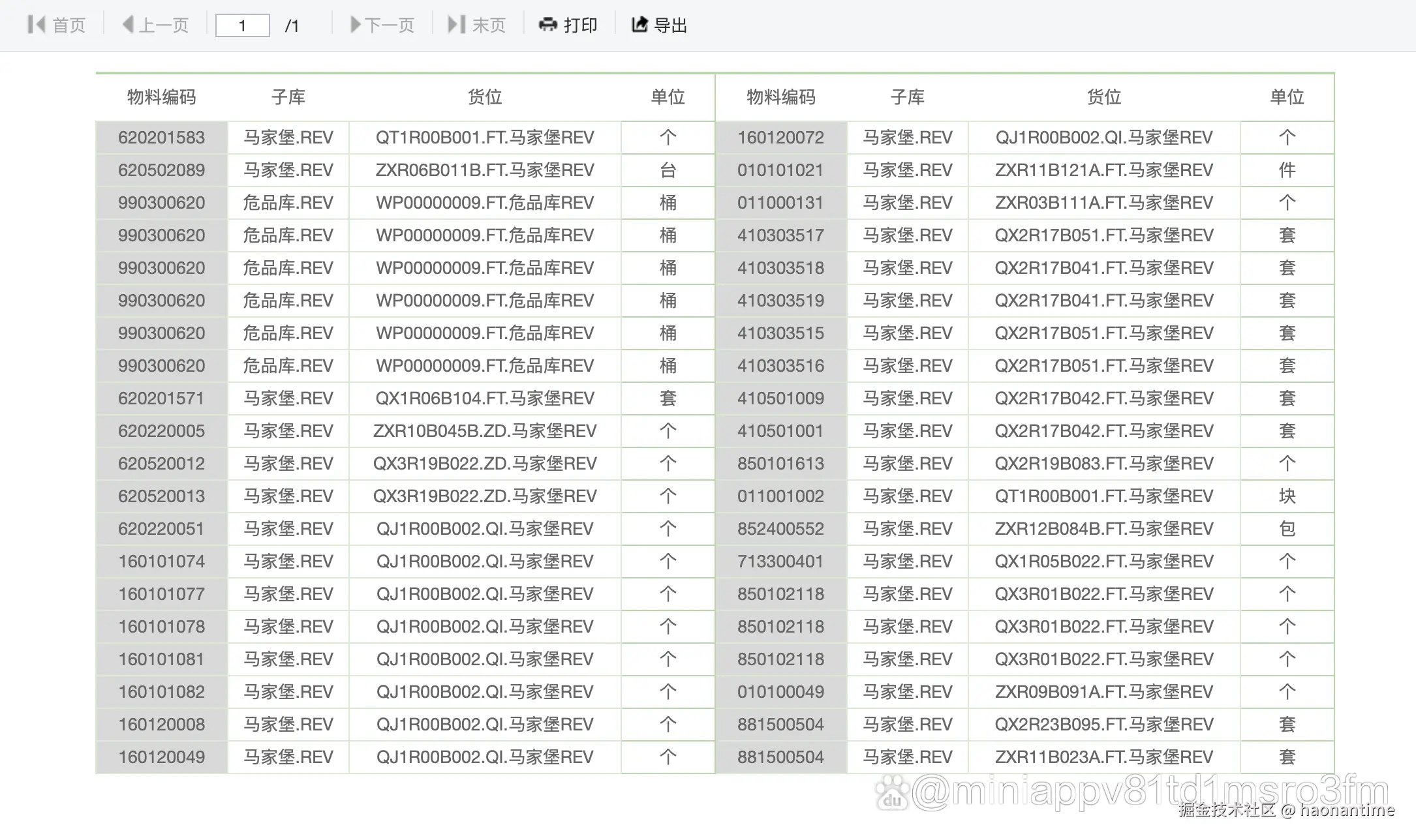Screen dimensions: 1416x840
Task: Click the left 物料编码 column header
Action: [x=161, y=97]
